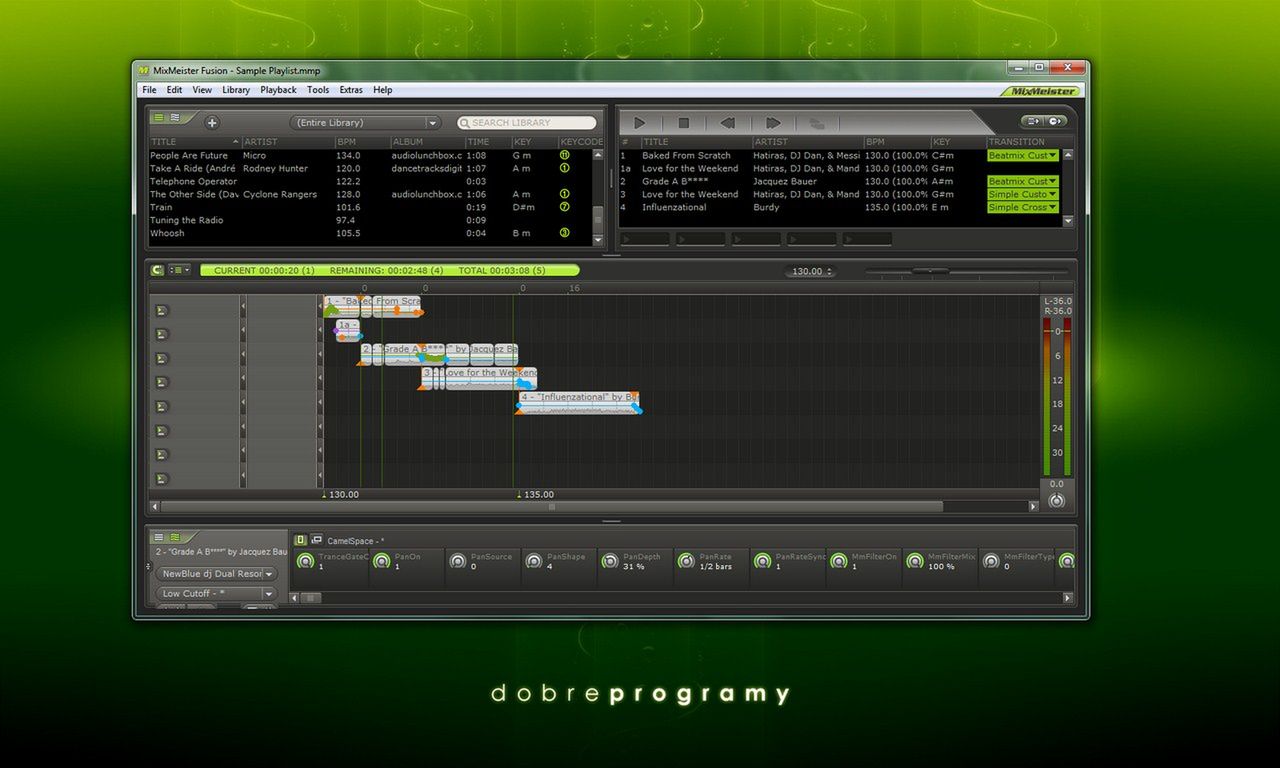Click the fourth timeline track header icon
This screenshot has width=1280, height=768.
tap(162, 382)
